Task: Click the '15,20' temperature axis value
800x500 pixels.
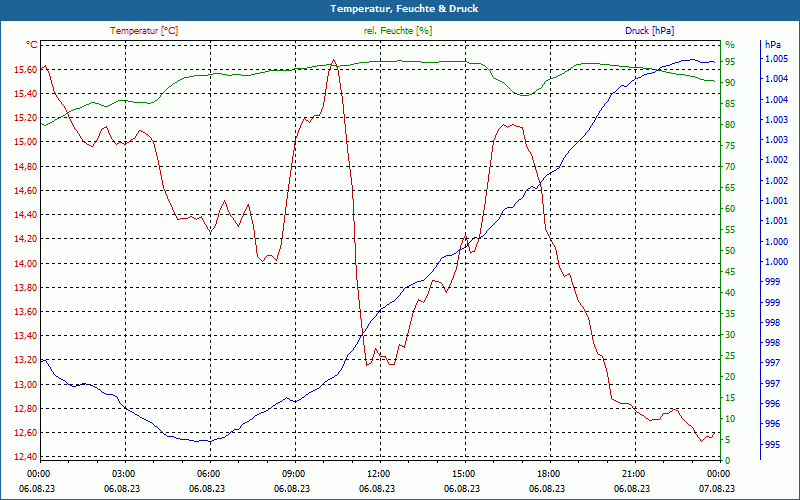Action: point(25,117)
